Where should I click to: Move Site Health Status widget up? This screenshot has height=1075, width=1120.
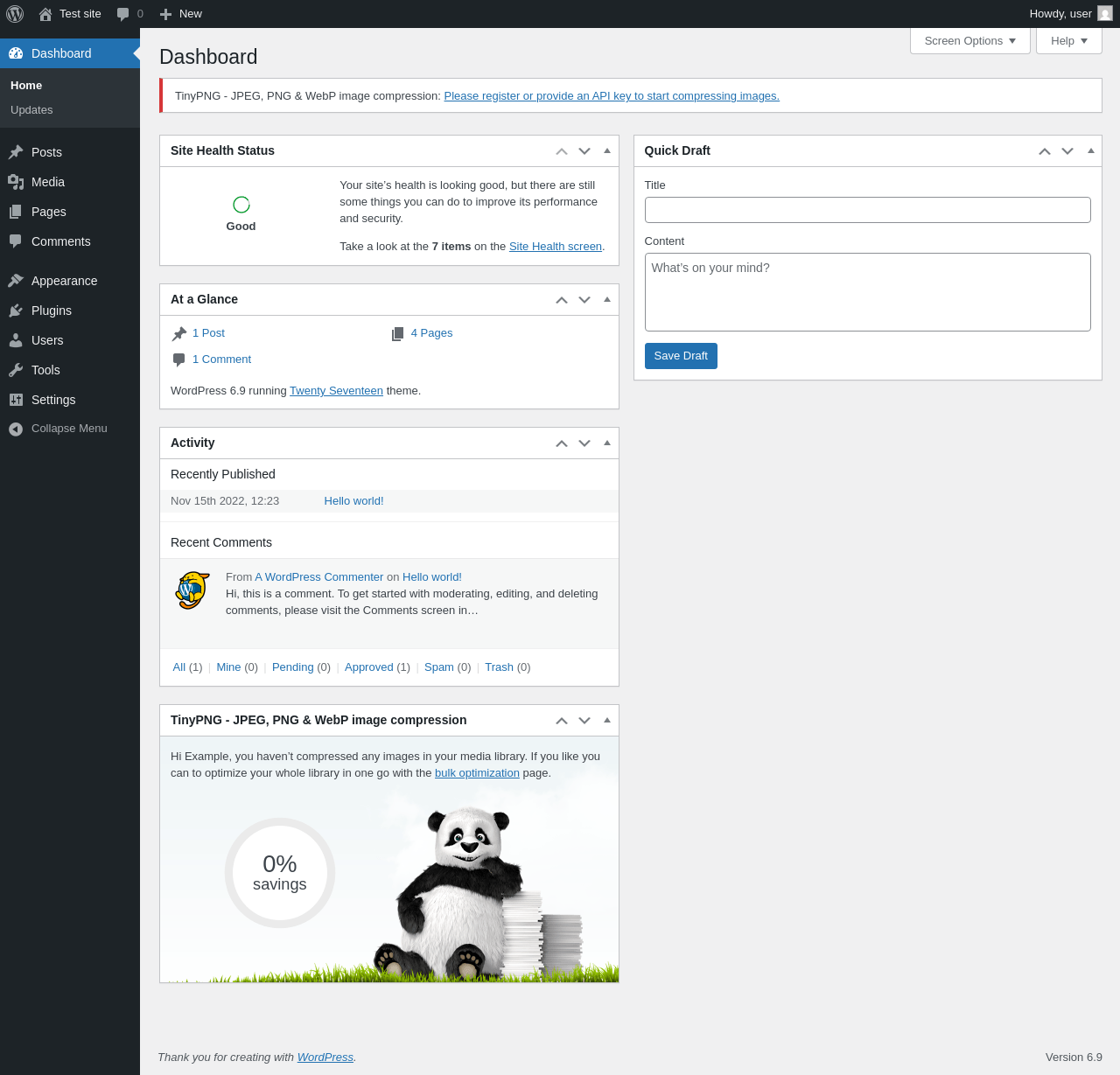coord(562,151)
